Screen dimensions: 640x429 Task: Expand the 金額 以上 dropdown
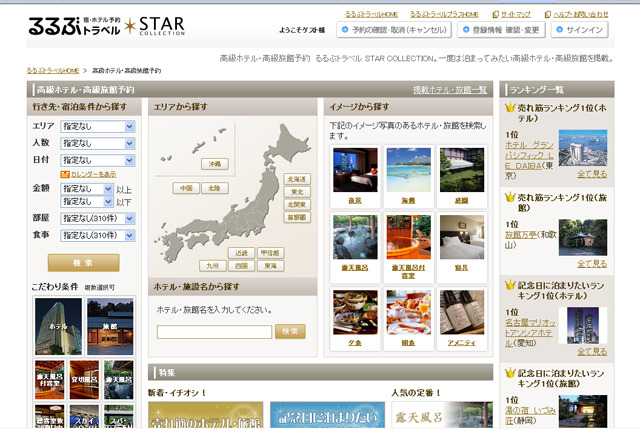[x=87, y=189]
